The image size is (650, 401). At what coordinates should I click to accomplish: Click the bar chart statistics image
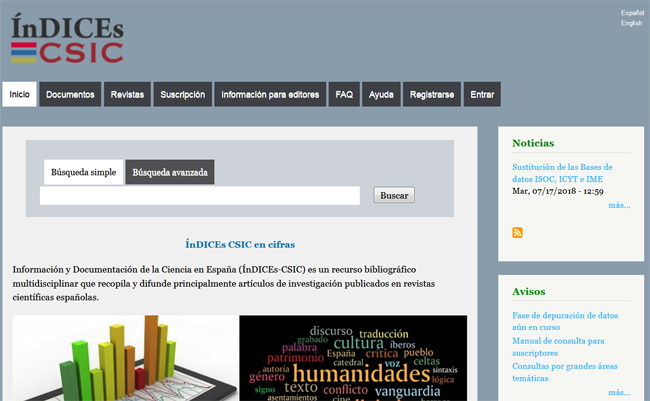click(126, 358)
